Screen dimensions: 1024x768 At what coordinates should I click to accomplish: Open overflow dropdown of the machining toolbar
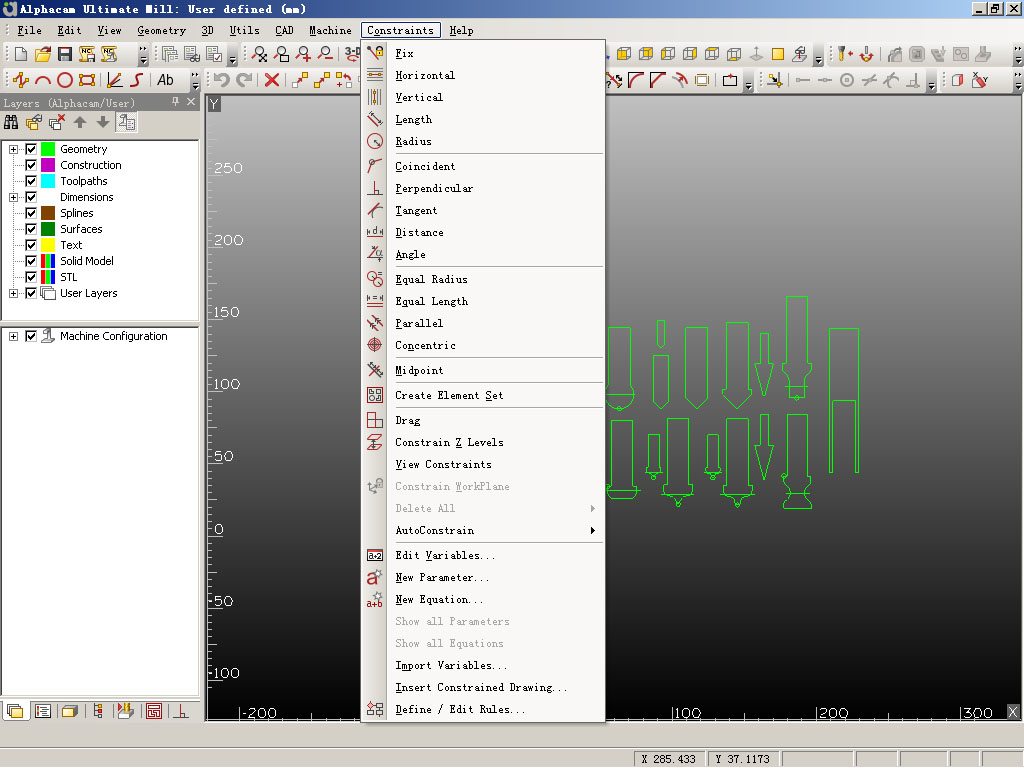(1017, 55)
